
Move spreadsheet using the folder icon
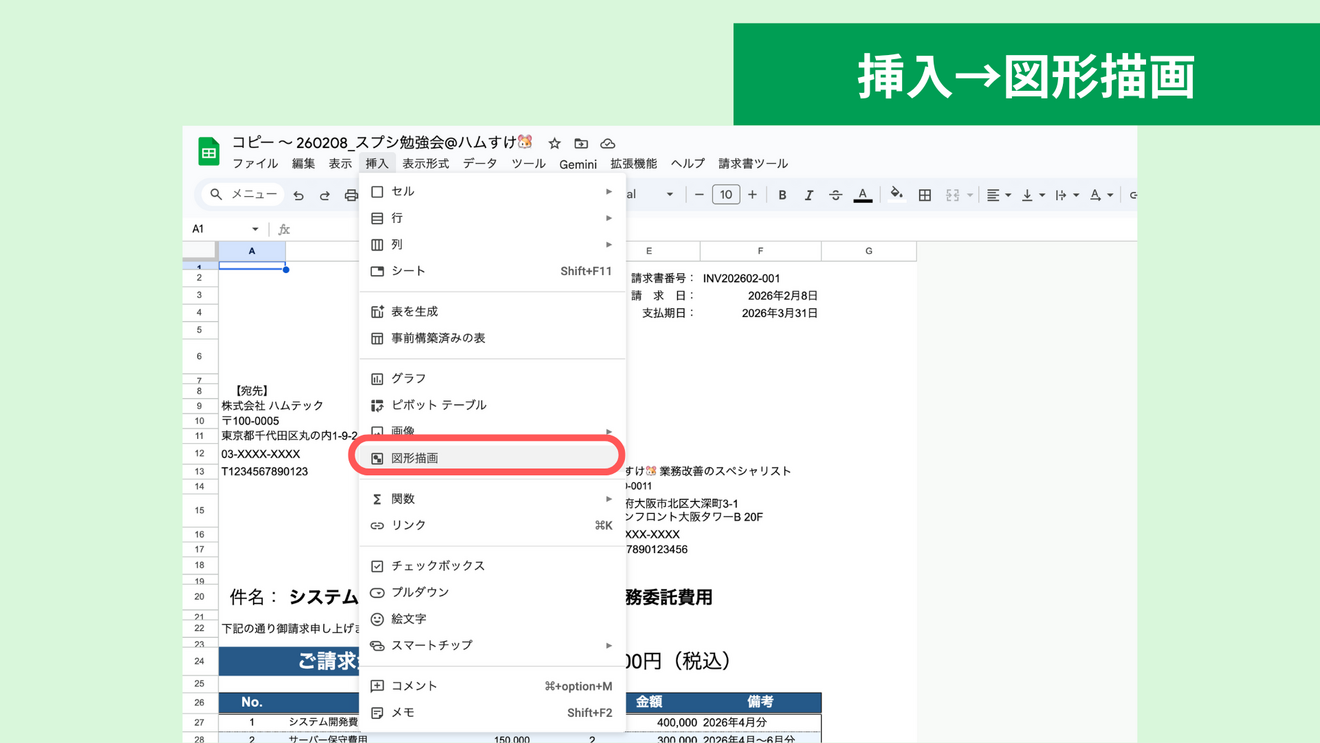click(581, 143)
